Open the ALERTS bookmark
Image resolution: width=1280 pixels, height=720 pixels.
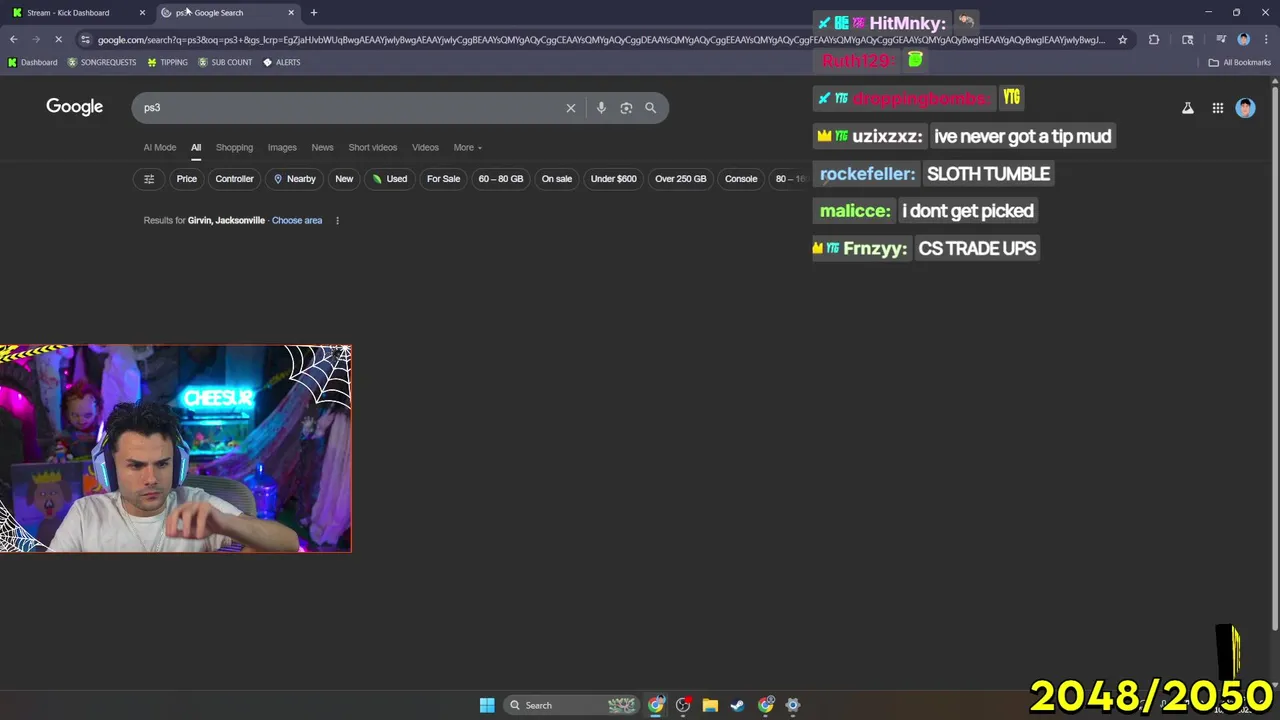(282, 62)
